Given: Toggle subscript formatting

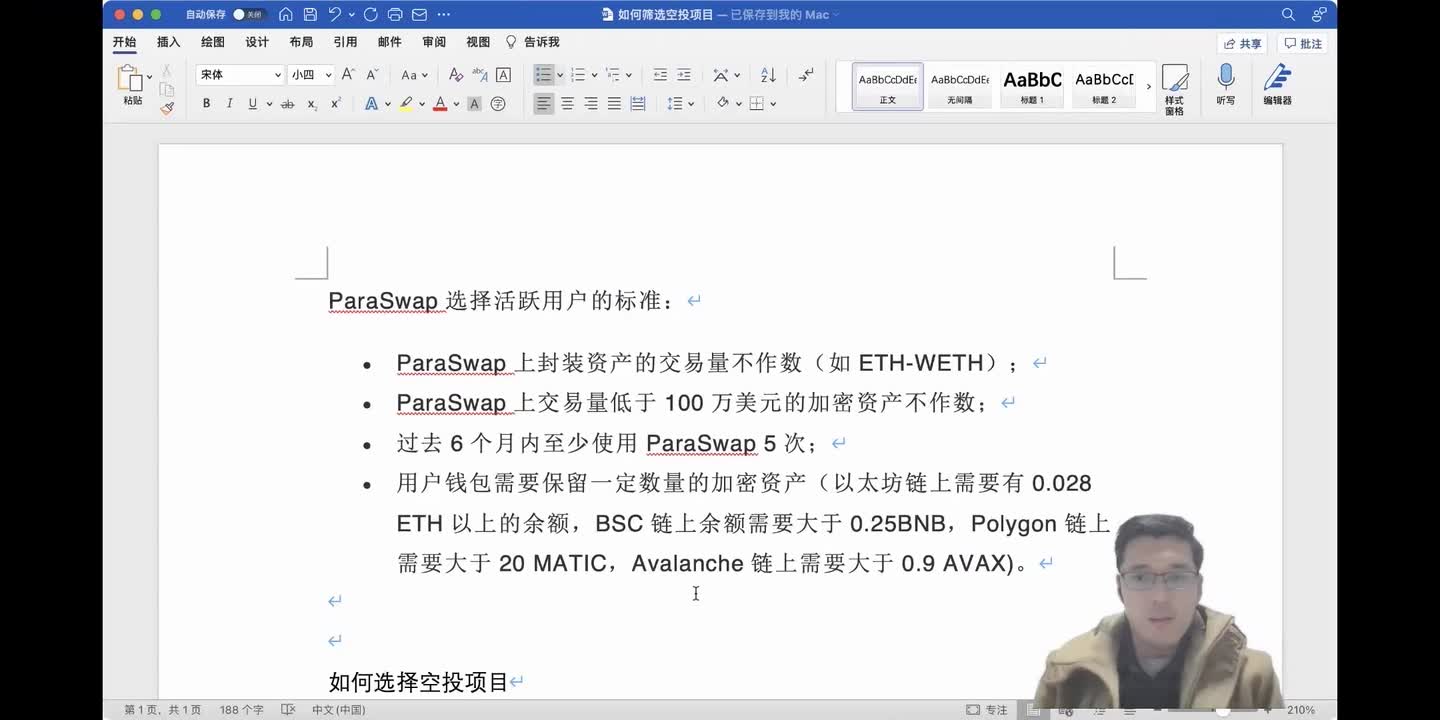Looking at the screenshot, I should (312, 104).
